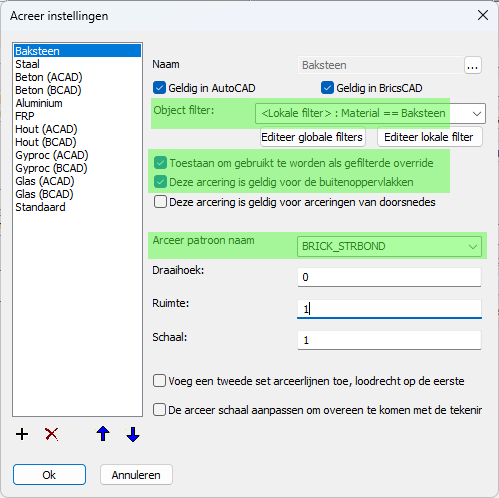The height and width of the screenshot is (498, 499).
Task: Click Editeer globale filters button
Action: [x=313, y=137]
